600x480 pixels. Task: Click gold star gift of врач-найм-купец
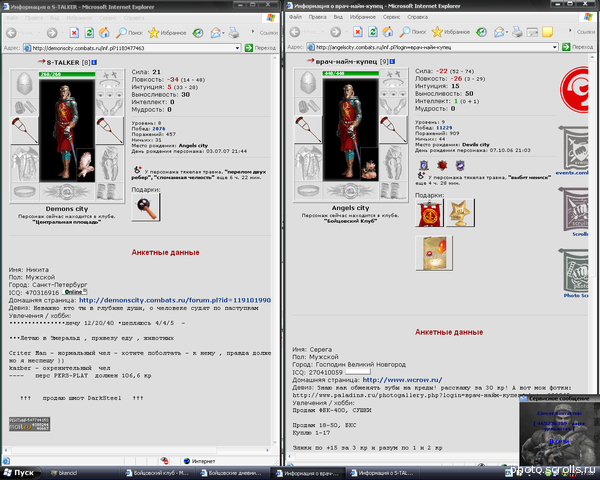460,213
